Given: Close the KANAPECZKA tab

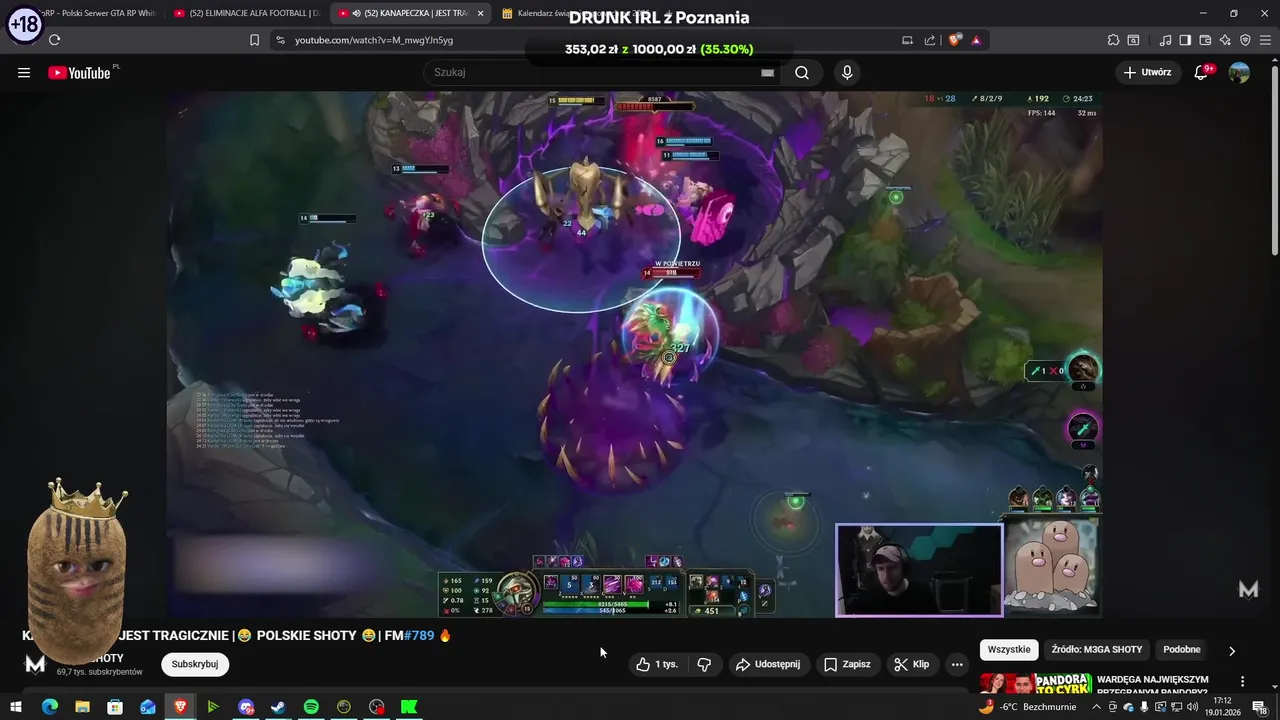Looking at the screenshot, I should coord(480,13).
